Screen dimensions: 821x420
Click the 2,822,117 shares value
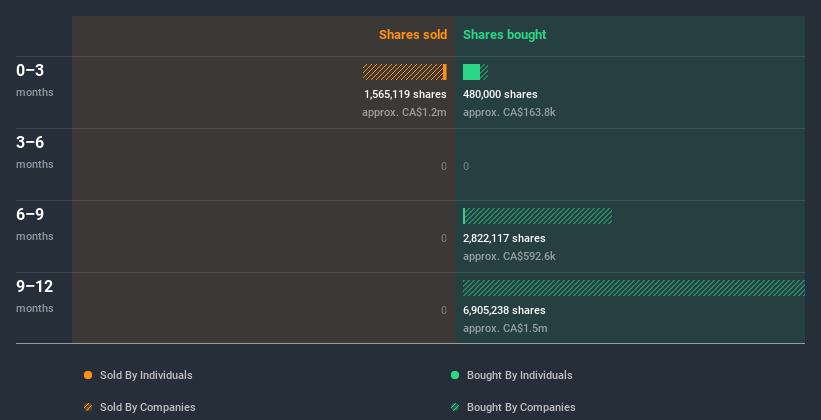pos(504,238)
